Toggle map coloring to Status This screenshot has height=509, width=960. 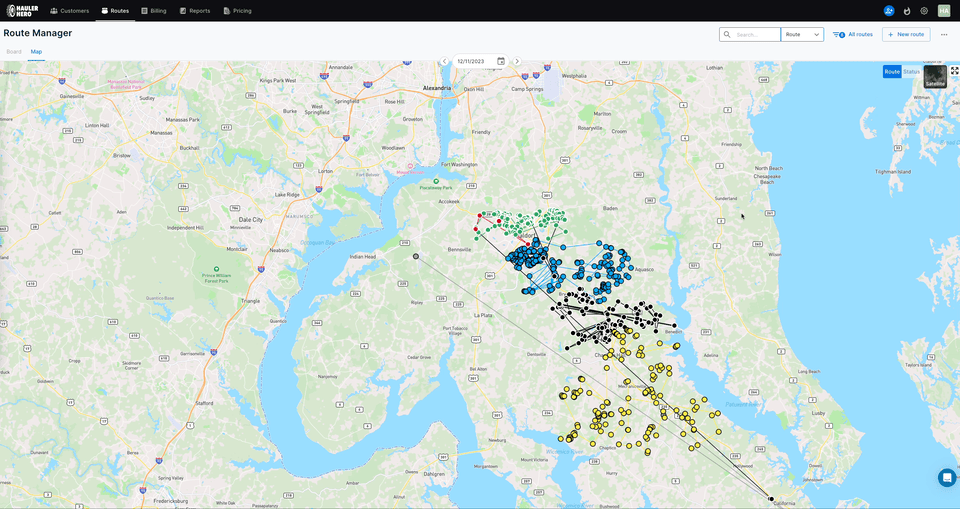tap(911, 72)
